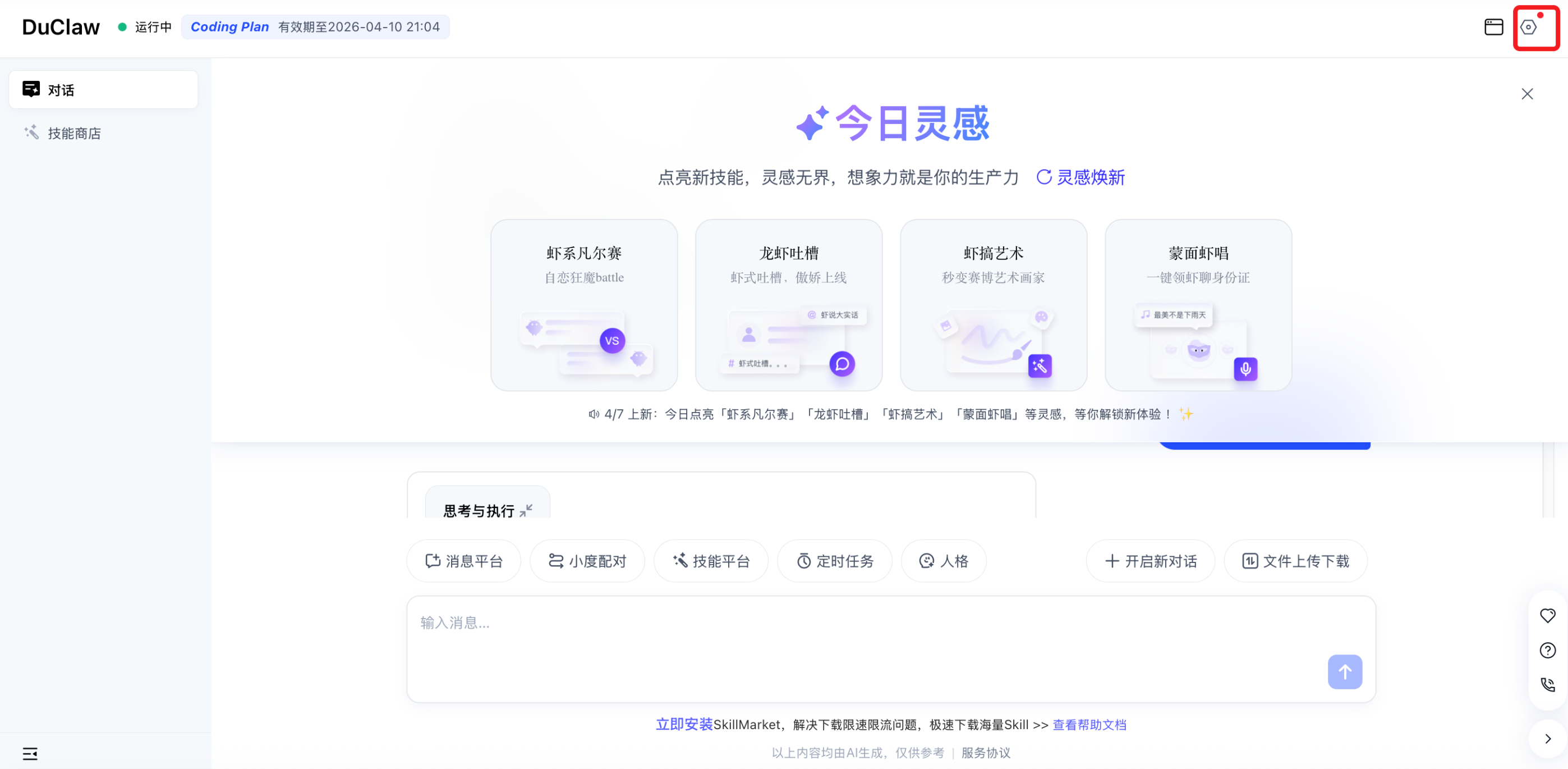Open the window panel icon in header
This screenshot has height=769, width=1568.
(x=1493, y=28)
